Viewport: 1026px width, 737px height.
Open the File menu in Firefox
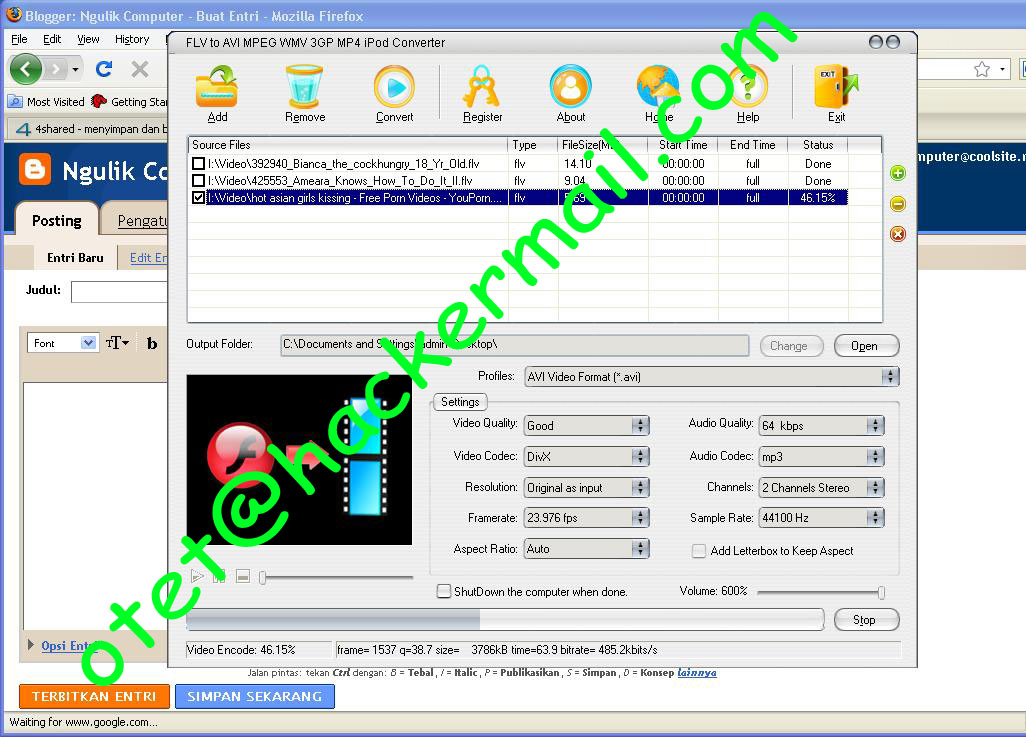19,39
